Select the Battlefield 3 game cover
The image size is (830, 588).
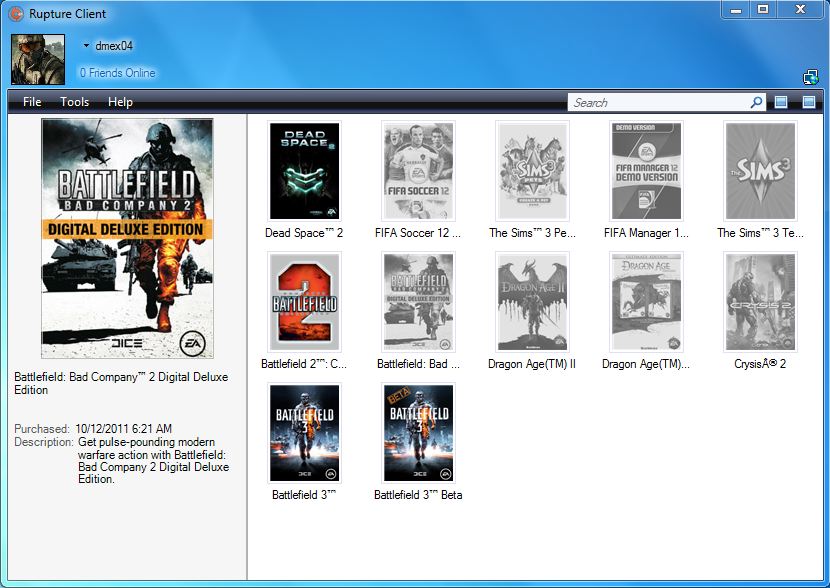(304, 432)
